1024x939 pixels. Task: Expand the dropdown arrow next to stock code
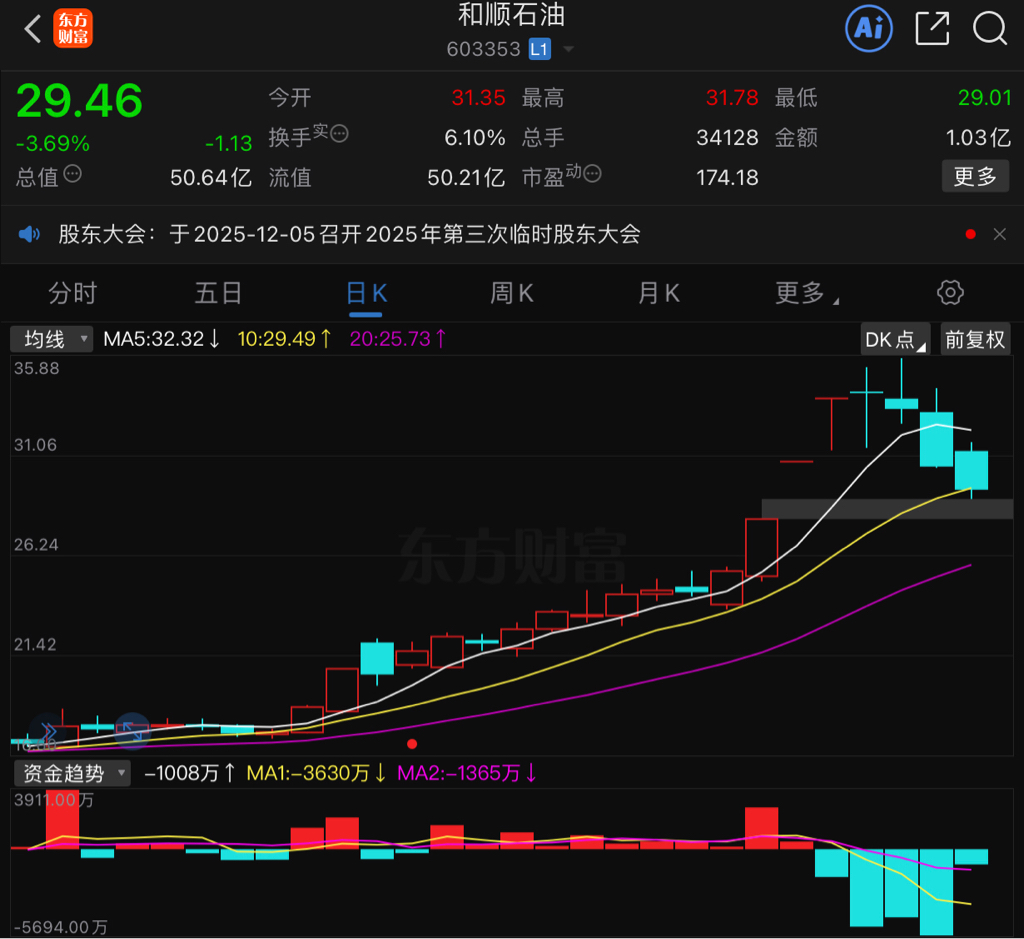[x=568, y=49]
